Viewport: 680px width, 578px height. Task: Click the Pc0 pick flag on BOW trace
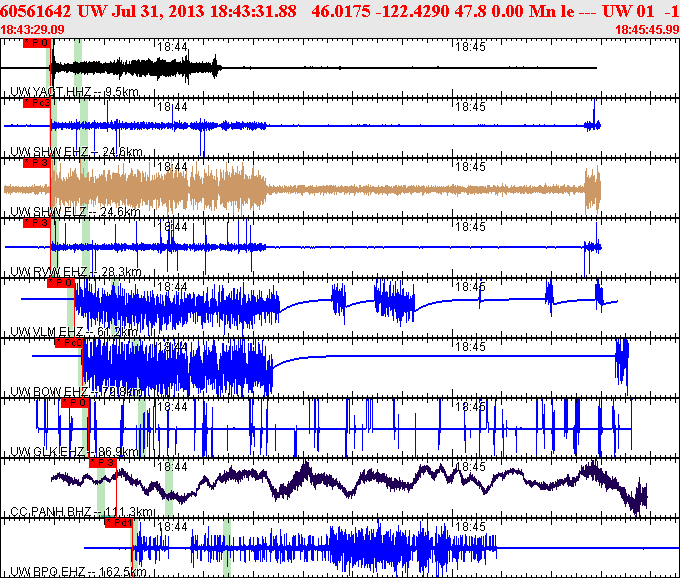pos(67,342)
